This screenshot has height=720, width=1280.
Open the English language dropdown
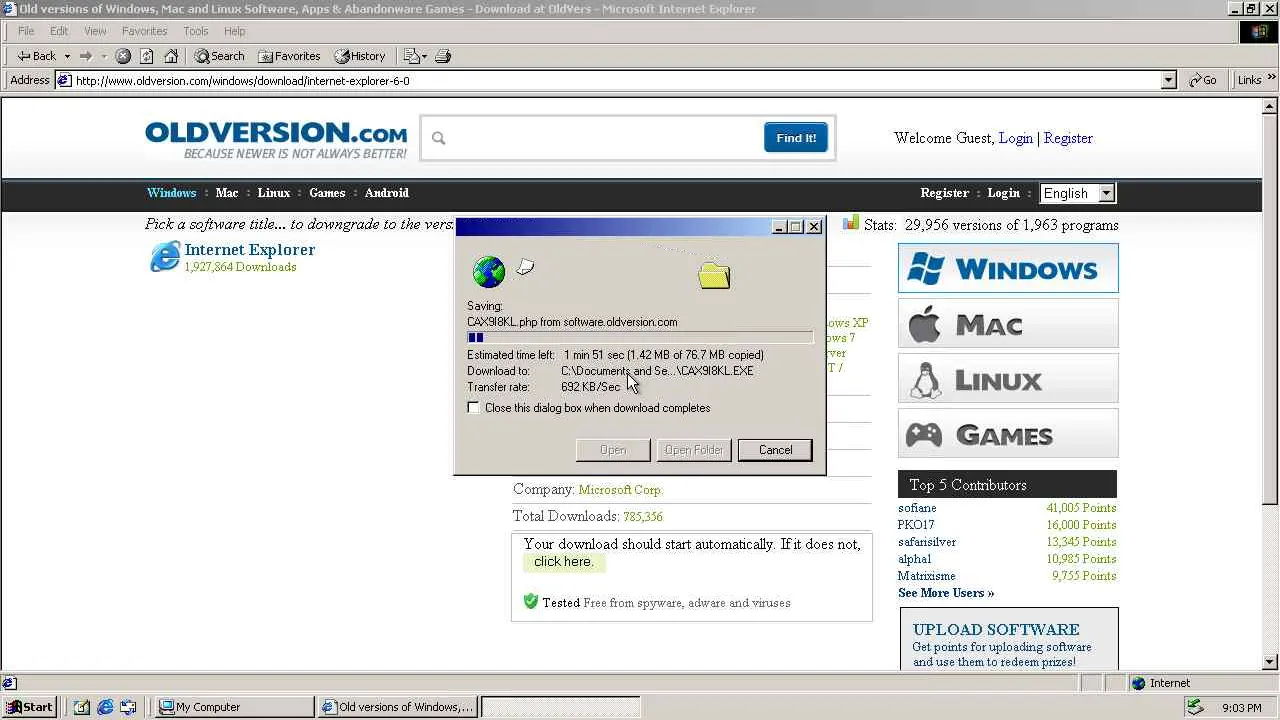point(1077,193)
